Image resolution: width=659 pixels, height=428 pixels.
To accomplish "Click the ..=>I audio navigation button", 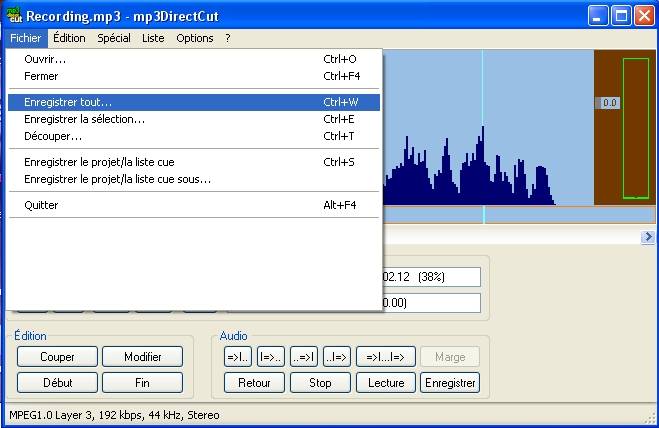I will [304, 357].
